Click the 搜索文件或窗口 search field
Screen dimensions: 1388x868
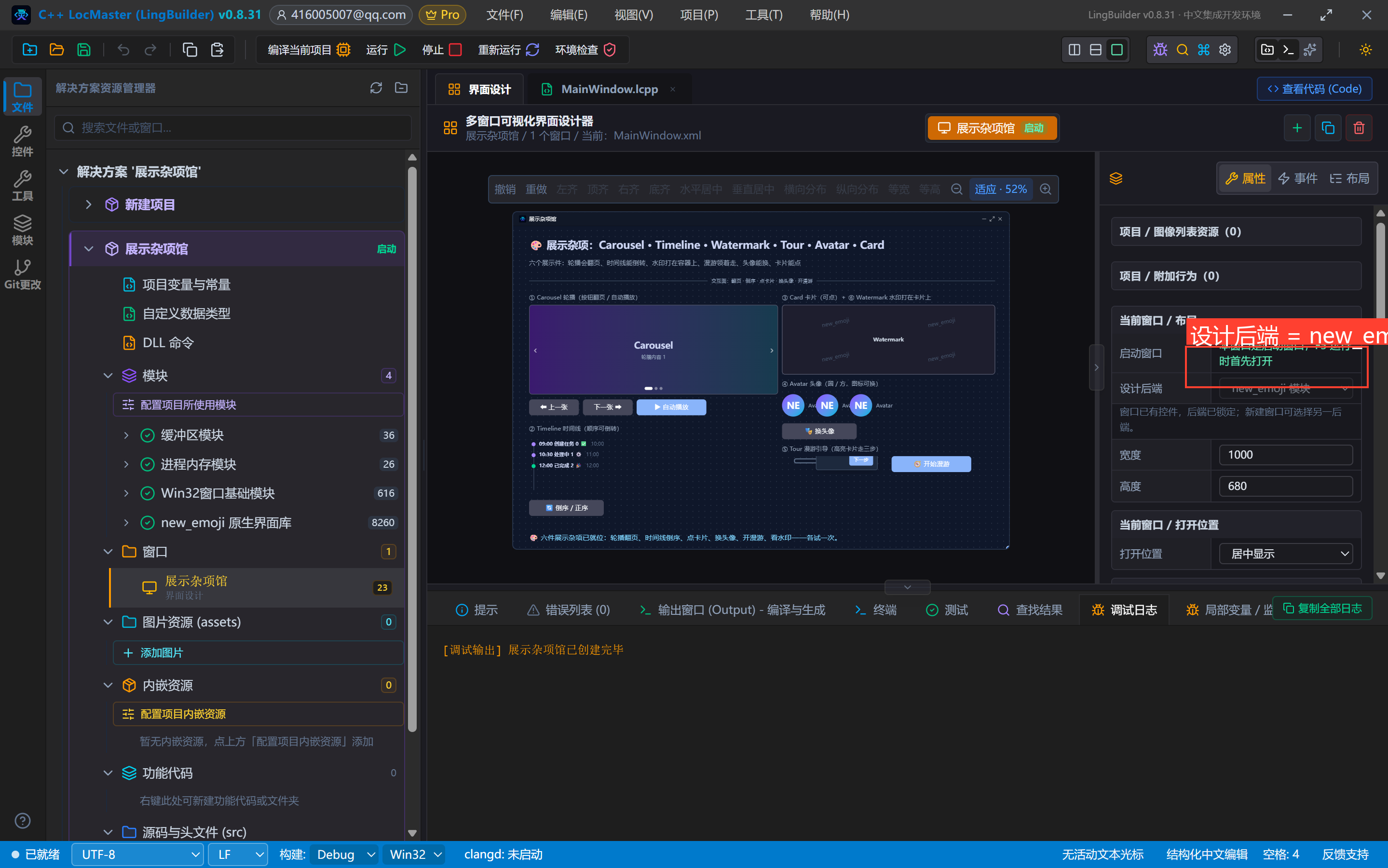click(233, 127)
